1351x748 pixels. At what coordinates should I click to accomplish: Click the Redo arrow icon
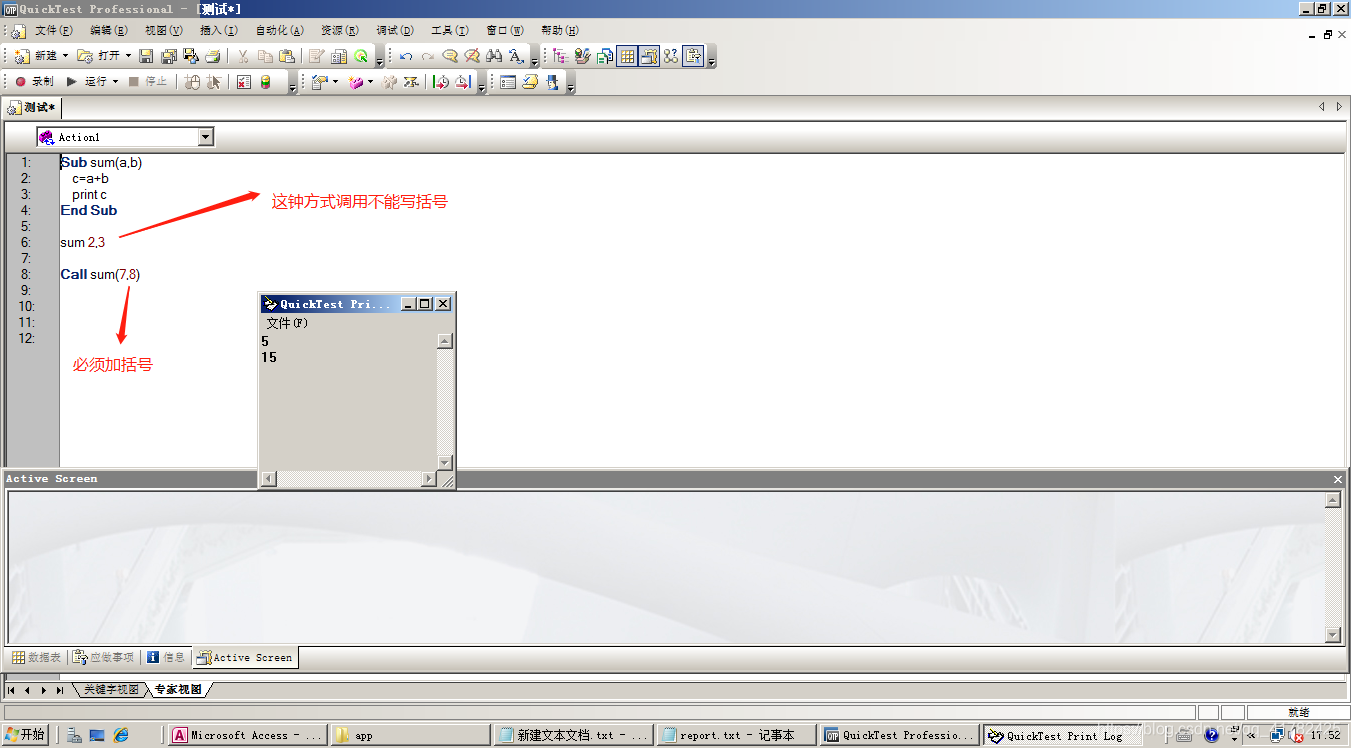[x=428, y=56]
